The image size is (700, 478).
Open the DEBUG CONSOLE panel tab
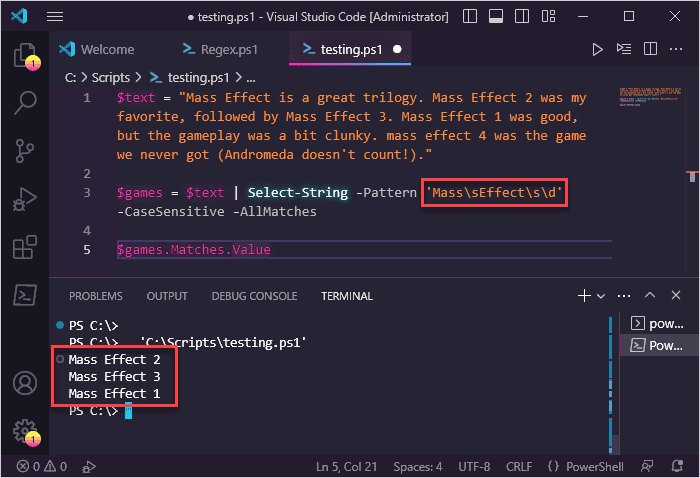coord(254,296)
